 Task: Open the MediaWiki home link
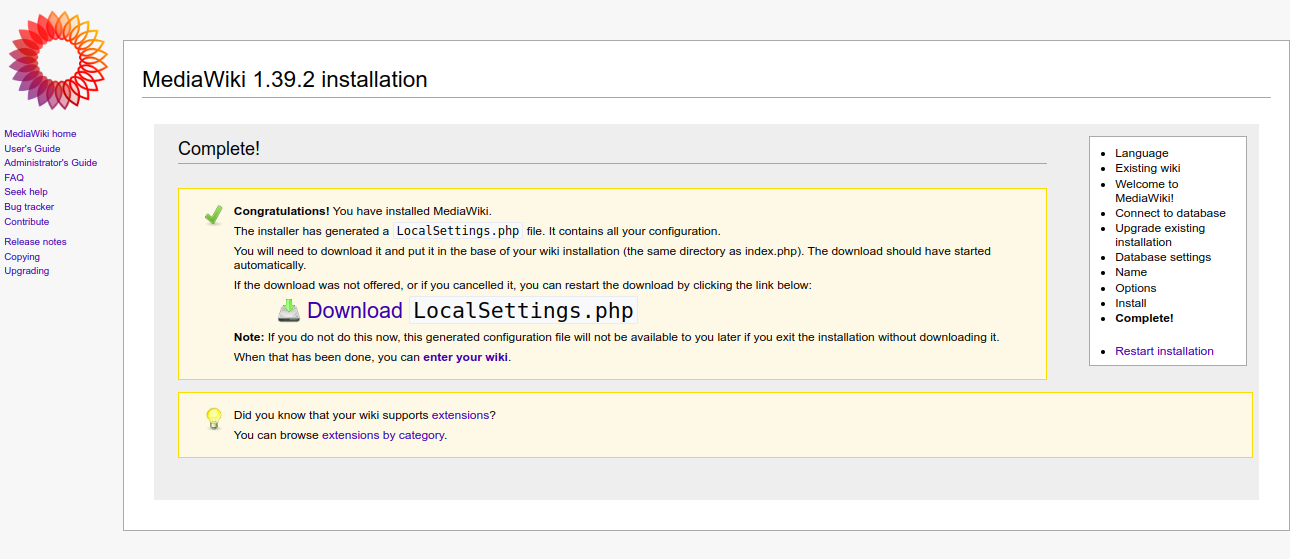(40, 134)
